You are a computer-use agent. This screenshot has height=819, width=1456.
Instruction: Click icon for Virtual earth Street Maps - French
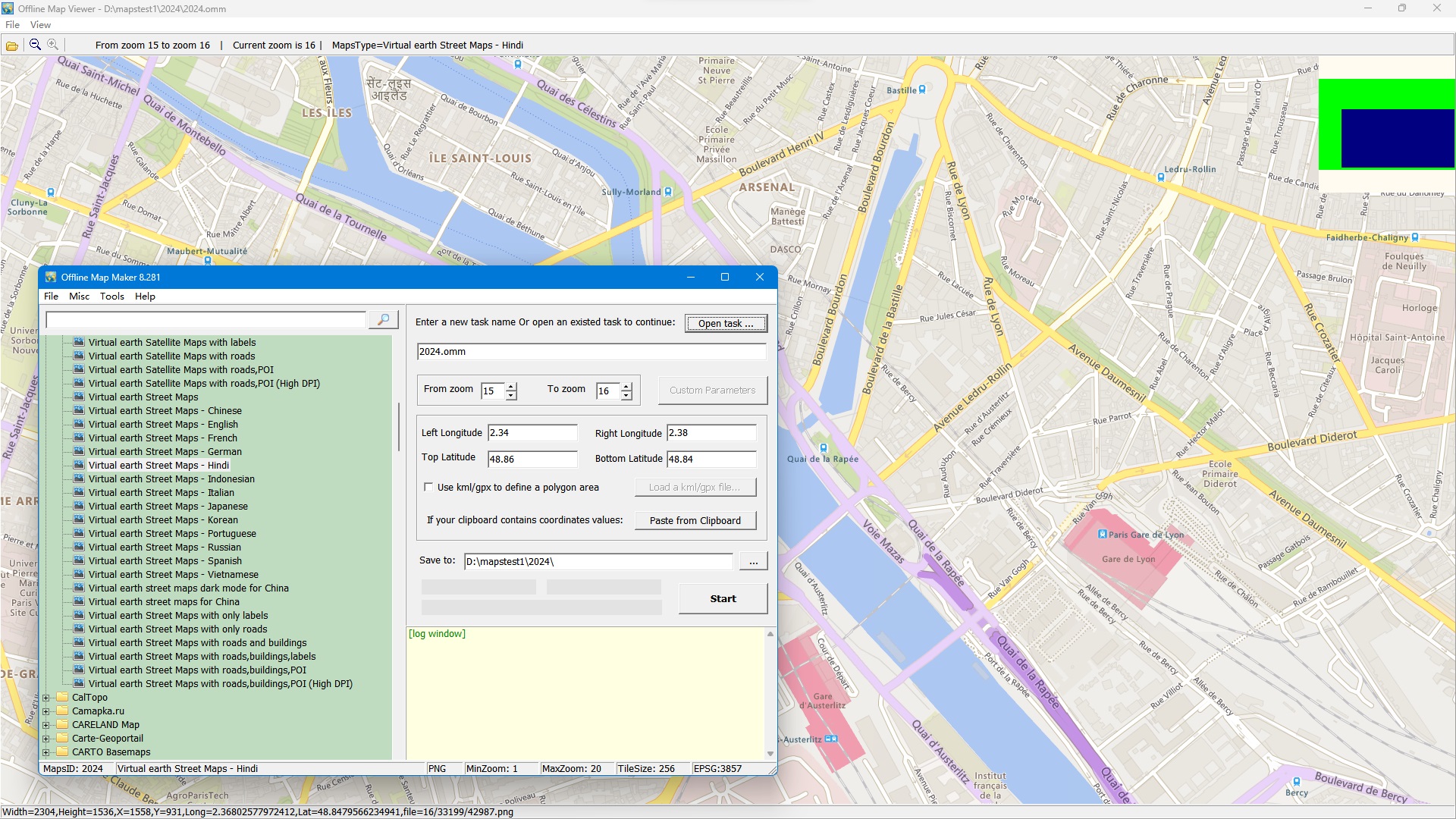[79, 438]
